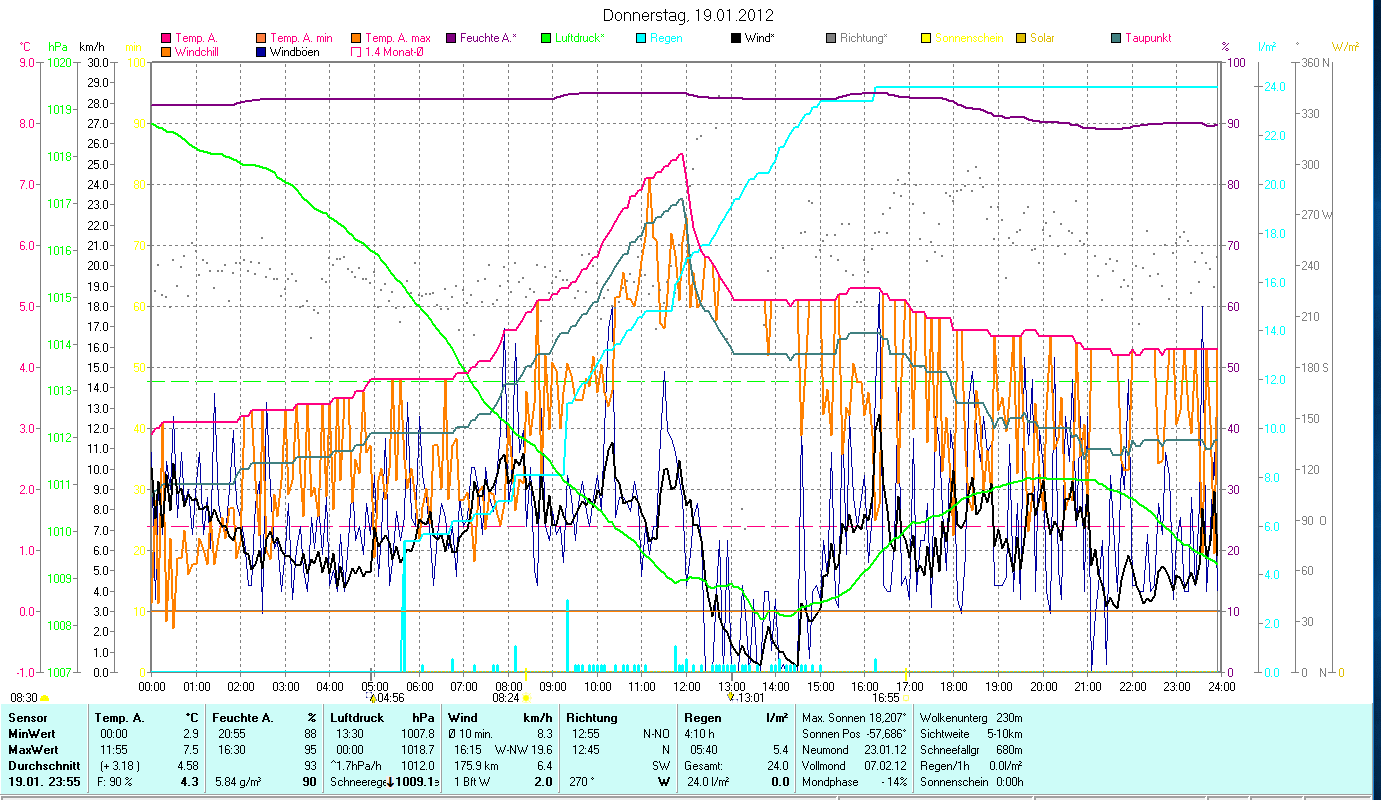1381x800 pixels.
Task: Click the Luftdruck* green legend square
Action: pos(546,38)
